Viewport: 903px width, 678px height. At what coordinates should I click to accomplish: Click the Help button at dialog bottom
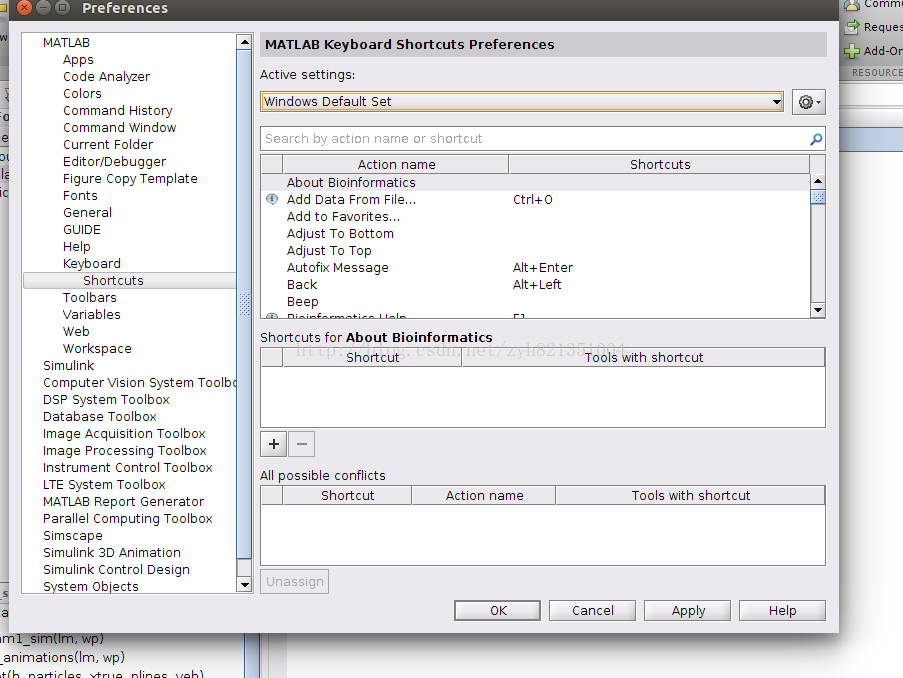point(782,611)
